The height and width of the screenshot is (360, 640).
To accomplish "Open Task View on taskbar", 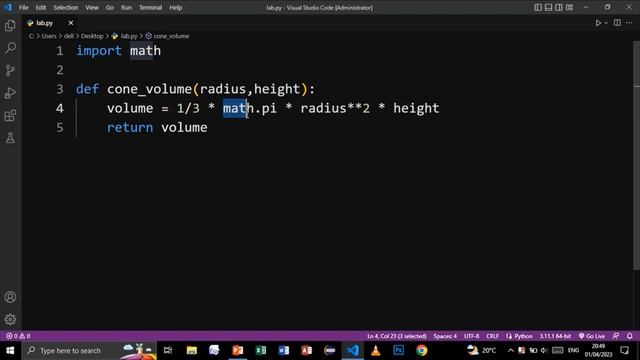I will point(168,351).
